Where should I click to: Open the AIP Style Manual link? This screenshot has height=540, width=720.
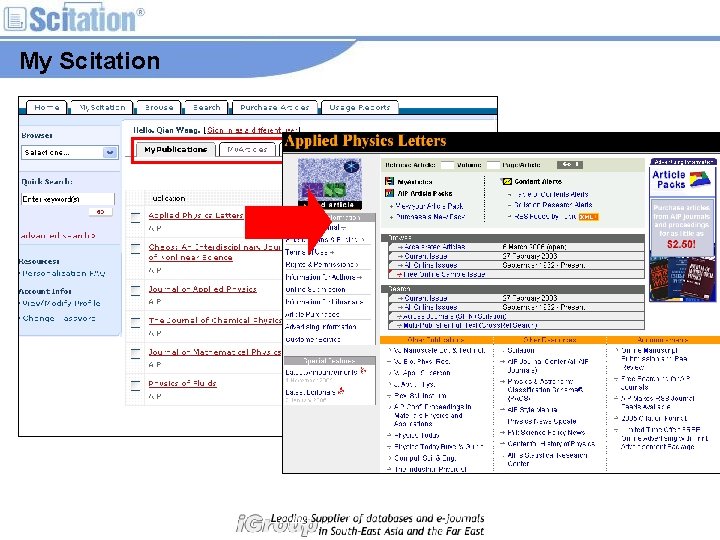533,410
